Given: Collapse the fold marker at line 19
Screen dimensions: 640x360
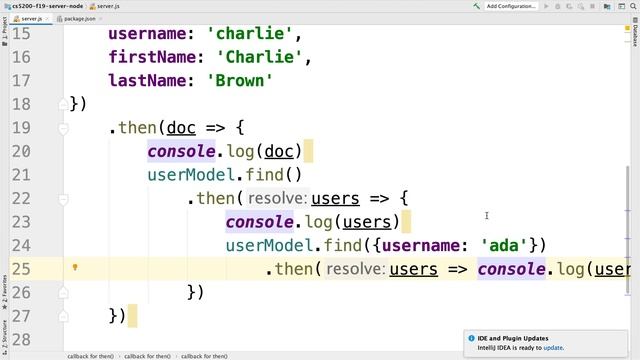Looking at the screenshot, I should [x=63, y=129].
